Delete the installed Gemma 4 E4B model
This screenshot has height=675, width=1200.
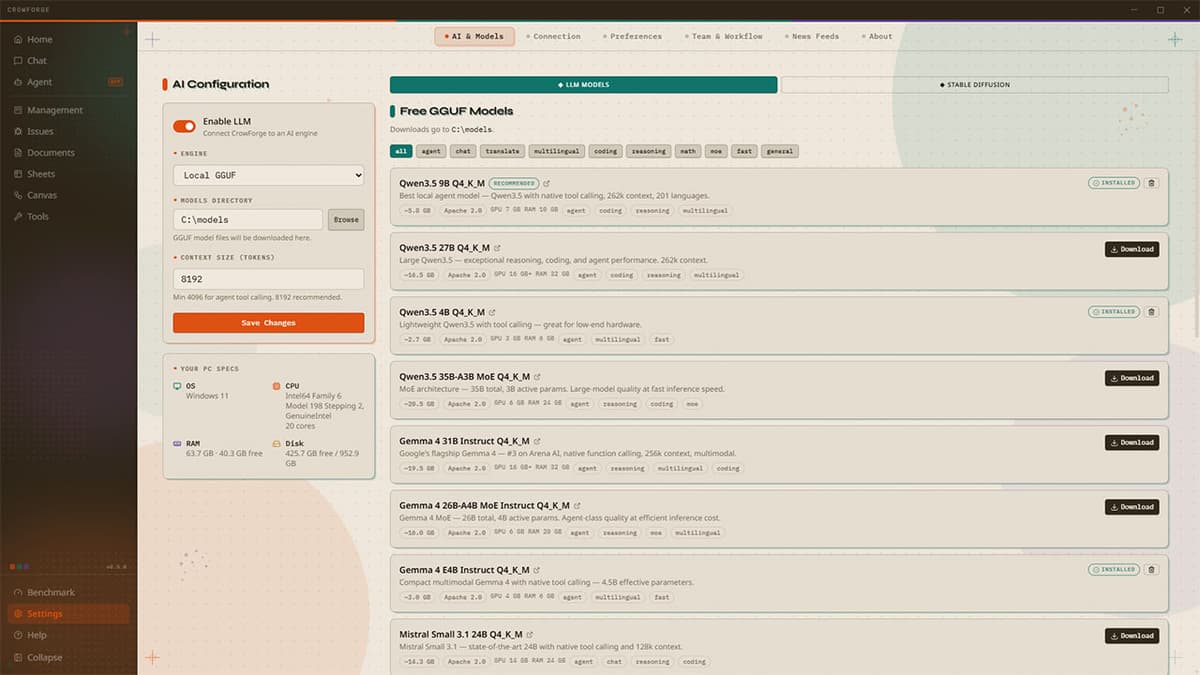tap(1151, 570)
